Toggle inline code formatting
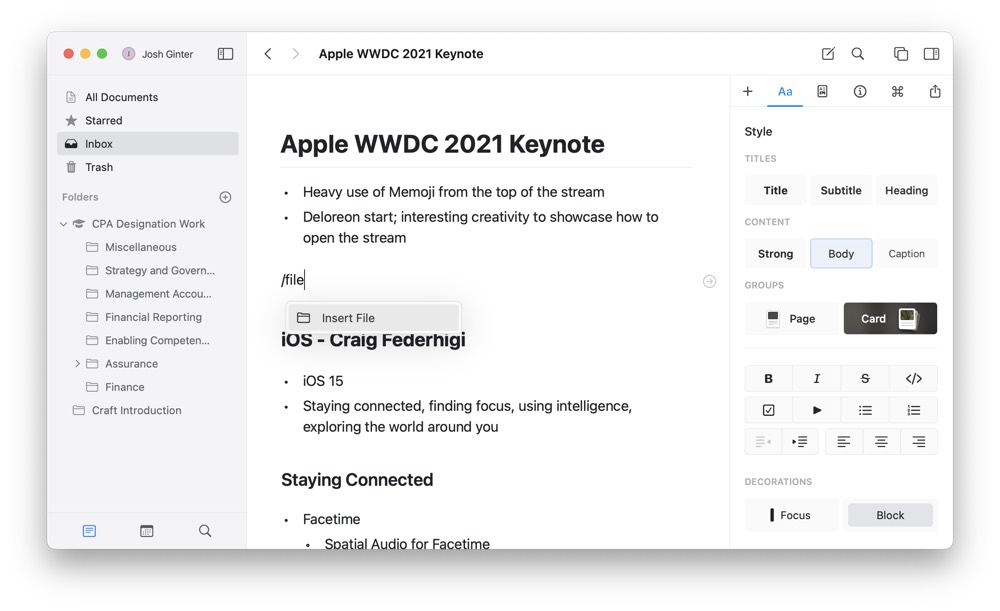The width and height of the screenshot is (1000, 611). 913,378
